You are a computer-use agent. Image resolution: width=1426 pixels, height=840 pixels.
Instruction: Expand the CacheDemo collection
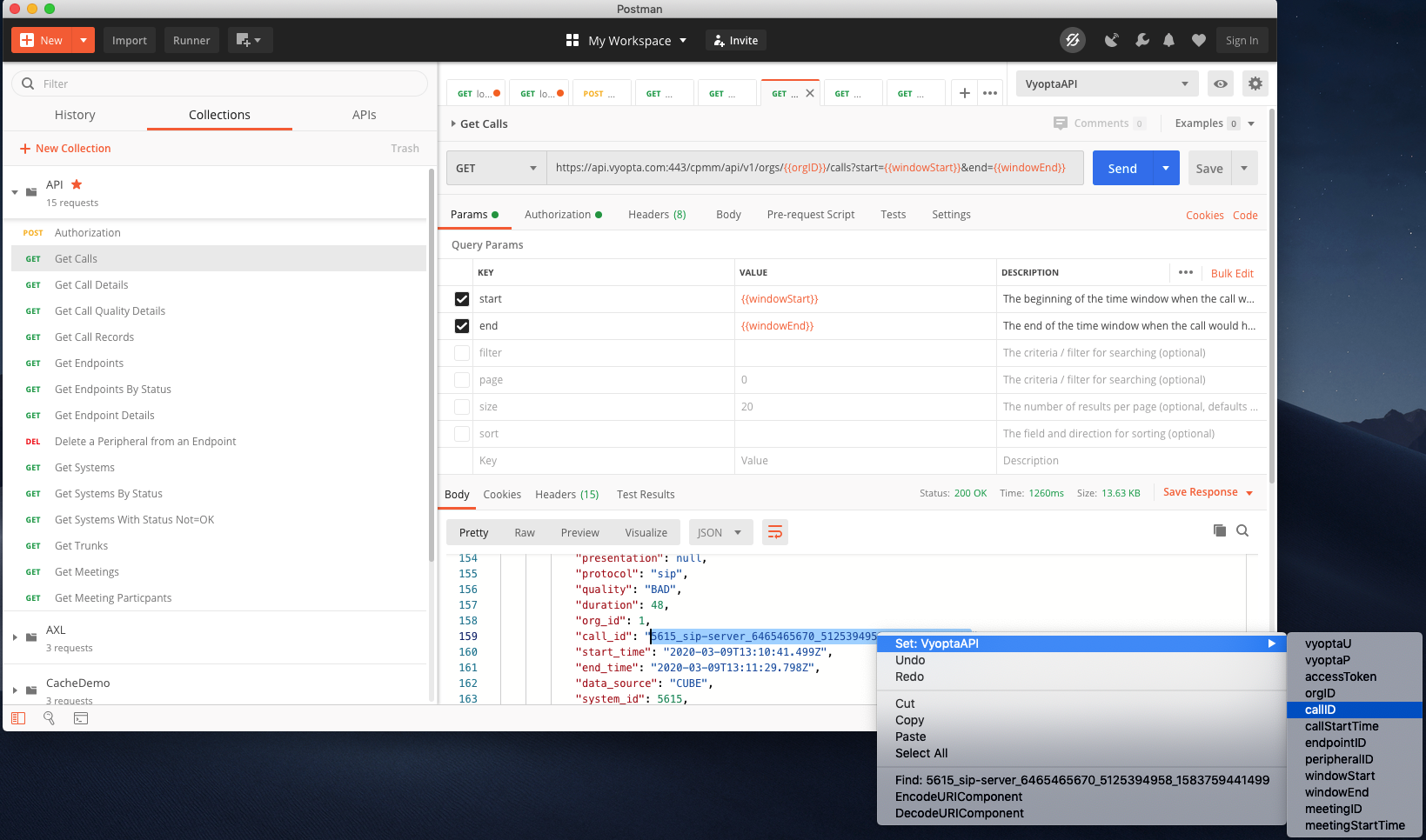(15, 690)
